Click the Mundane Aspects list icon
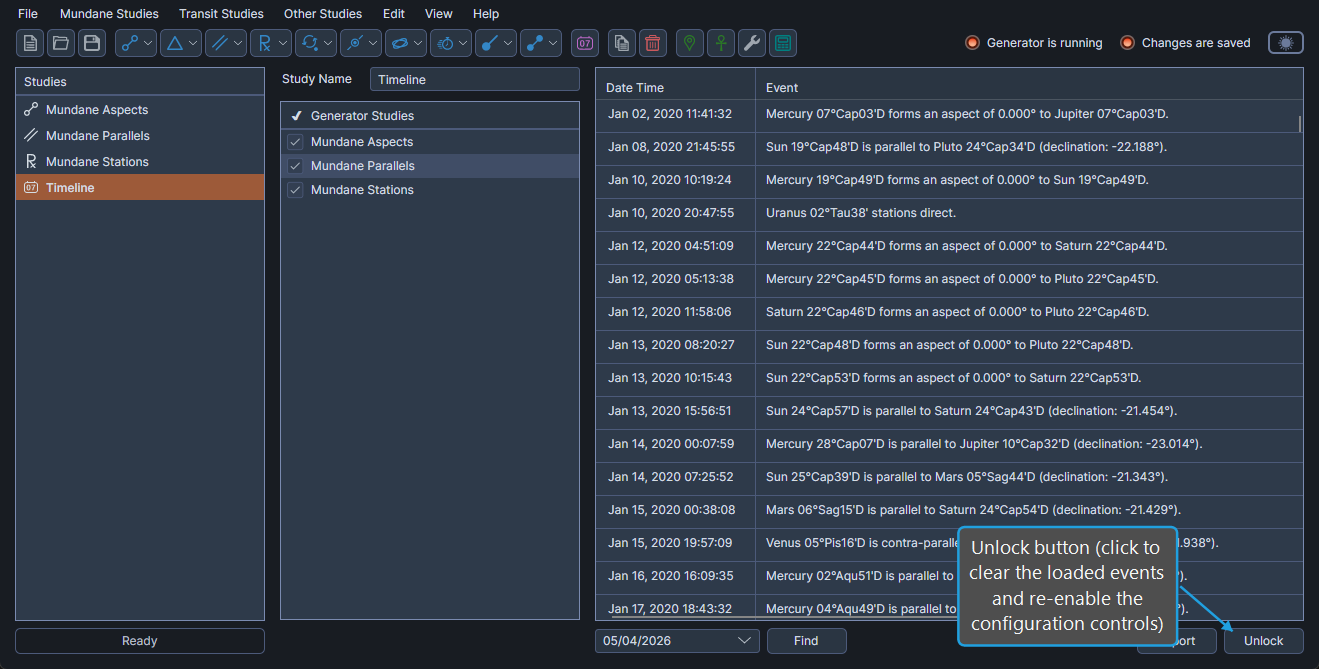The image size is (1319, 669). click(31, 110)
